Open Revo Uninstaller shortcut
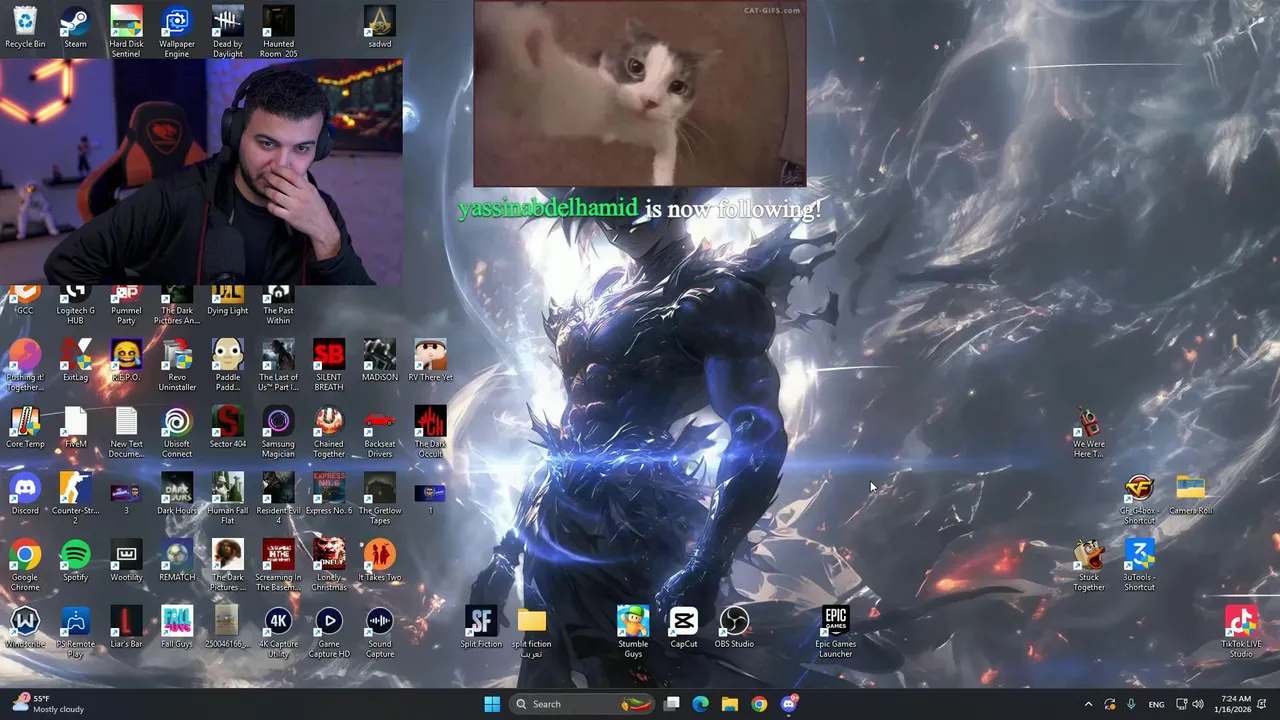Image resolution: width=1280 pixels, height=720 pixels. pos(177,365)
